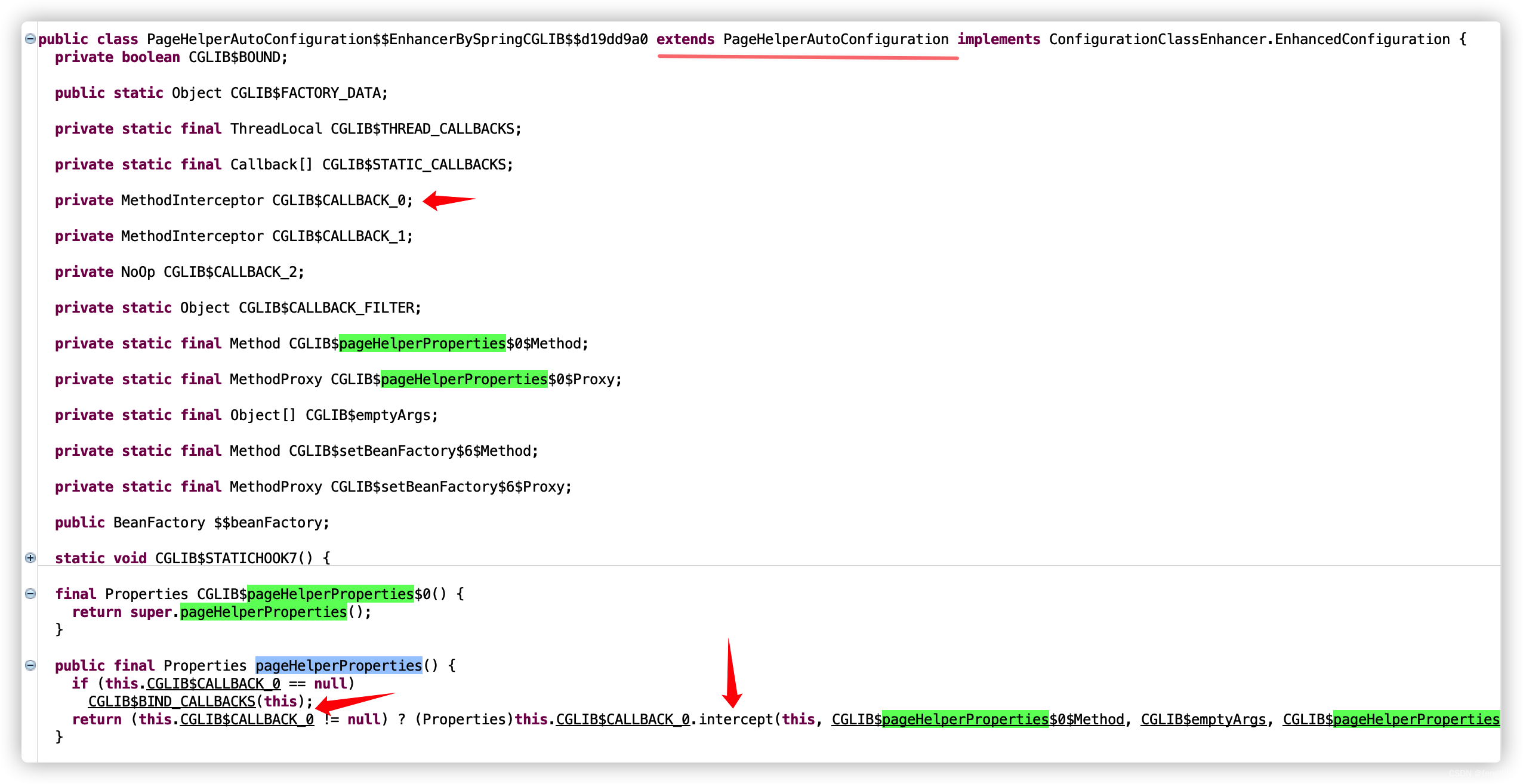This screenshot has width=1523, height=784.
Task: Click green highlighted pageHelperProperties in super call
Action: click(x=263, y=612)
